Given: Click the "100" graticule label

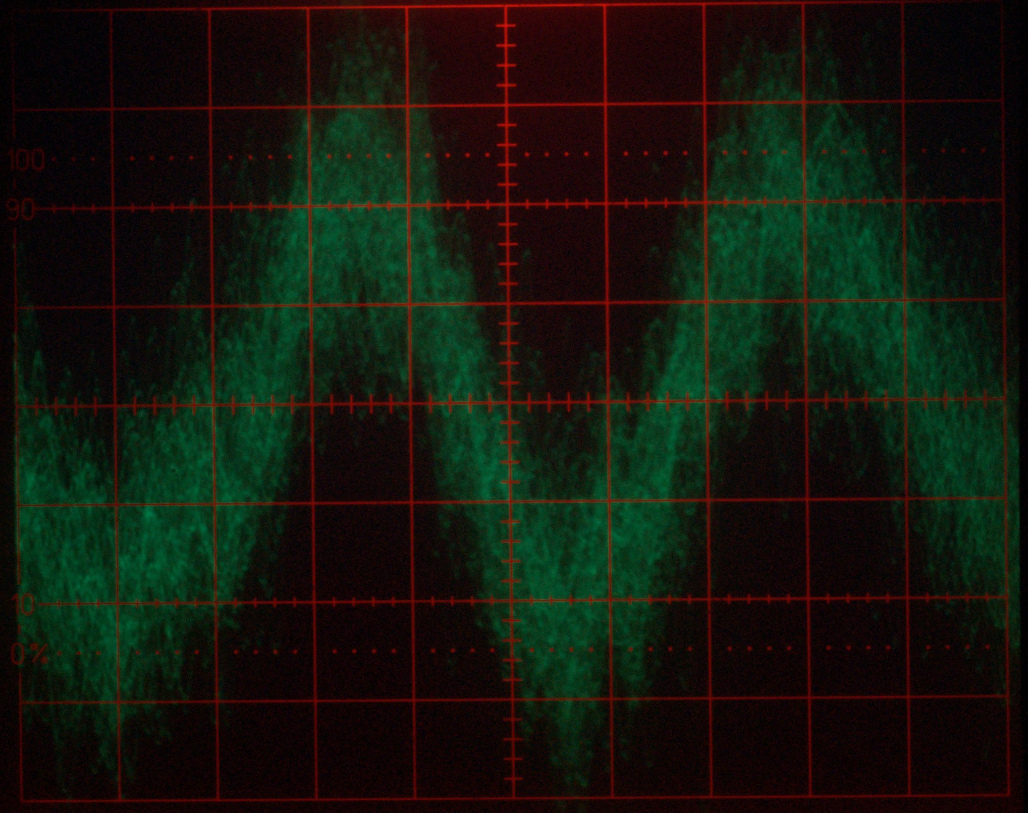Looking at the screenshot, I should point(26,159).
